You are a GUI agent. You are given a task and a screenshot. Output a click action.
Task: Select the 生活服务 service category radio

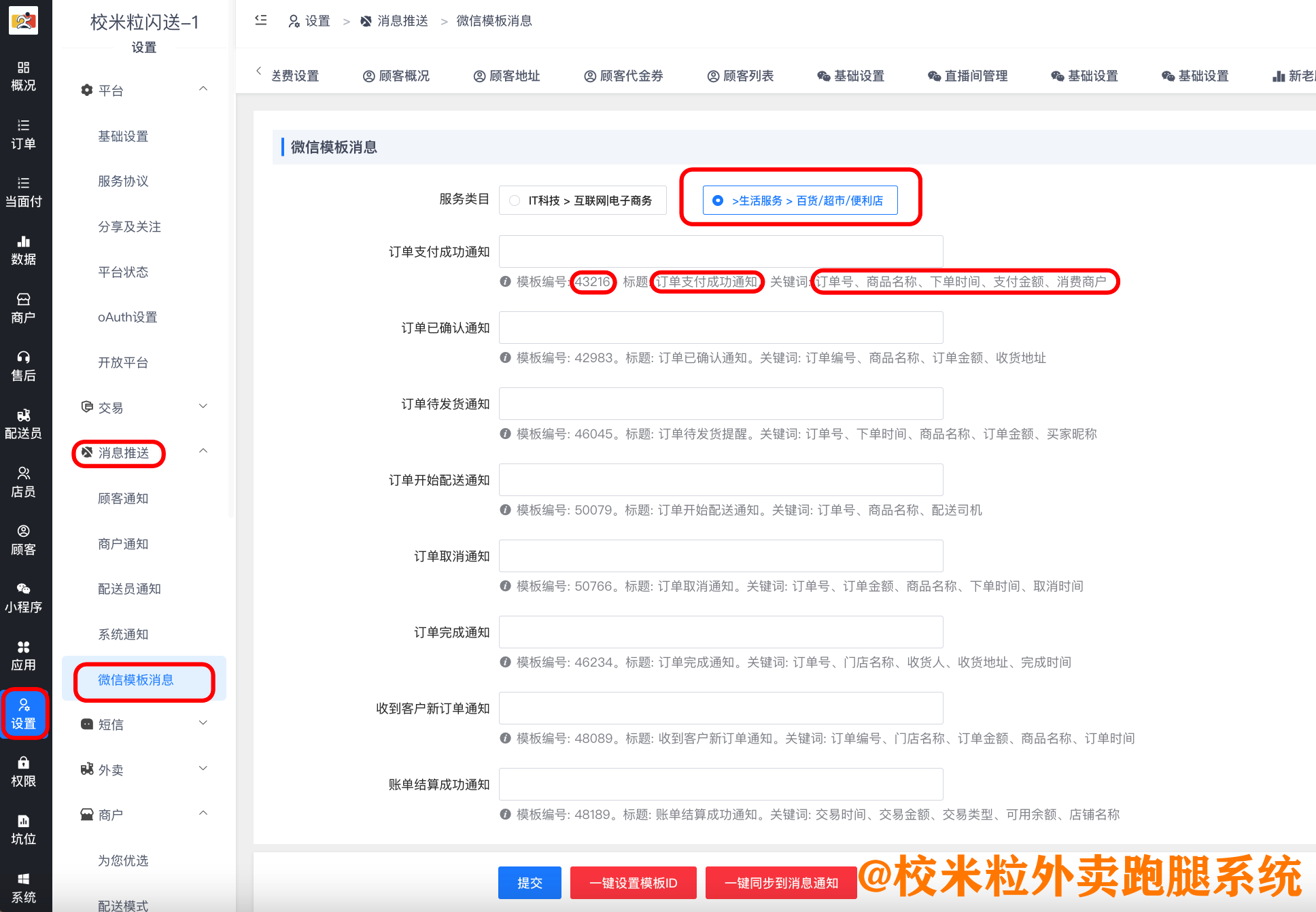click(718, 200)
